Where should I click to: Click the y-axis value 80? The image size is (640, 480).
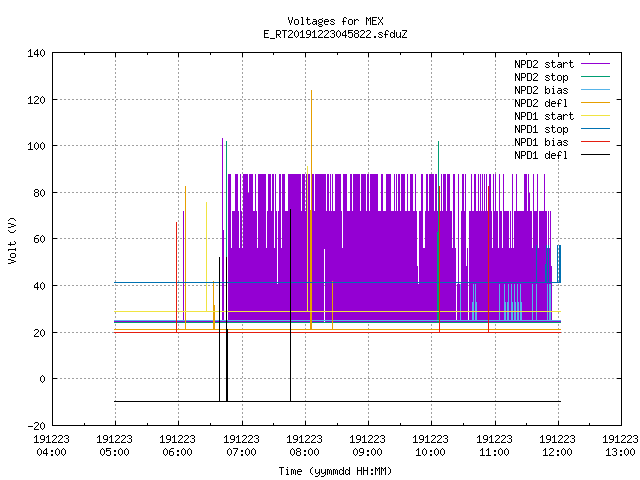point(39,193)
